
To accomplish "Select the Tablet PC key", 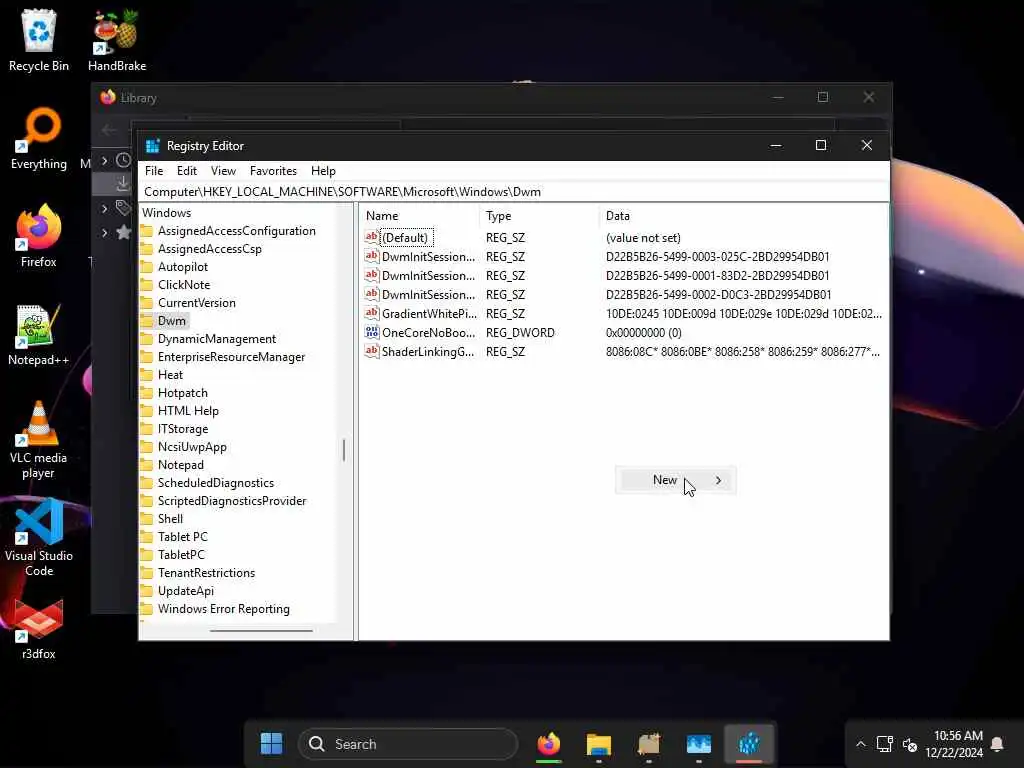I will pos(182,537).
